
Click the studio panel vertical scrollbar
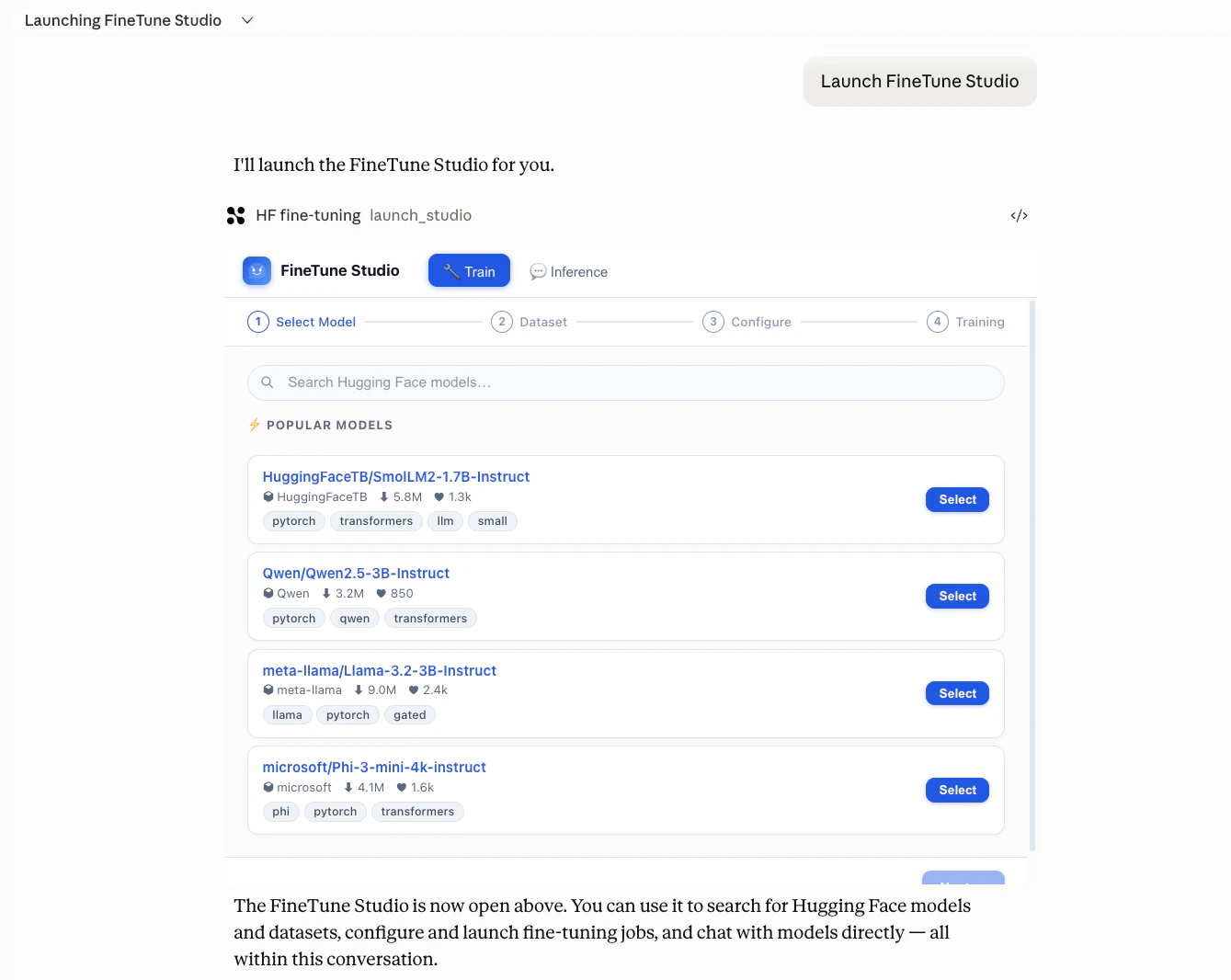point(1032,575)
